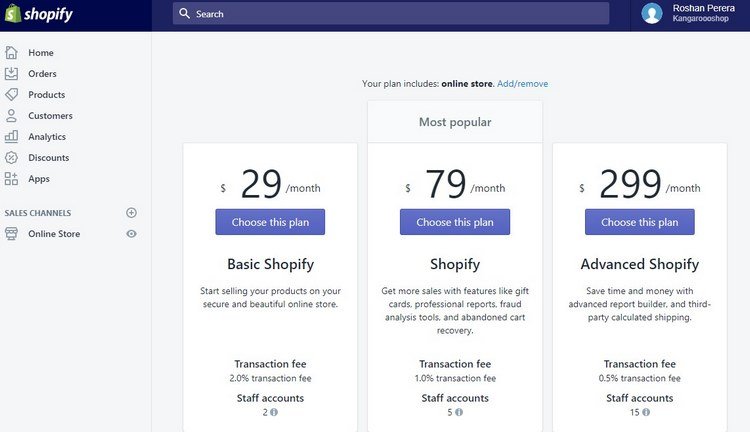Click the 0.5% transaction fee text
Viewport: 750px width, 432px height.
pos(640,378)
